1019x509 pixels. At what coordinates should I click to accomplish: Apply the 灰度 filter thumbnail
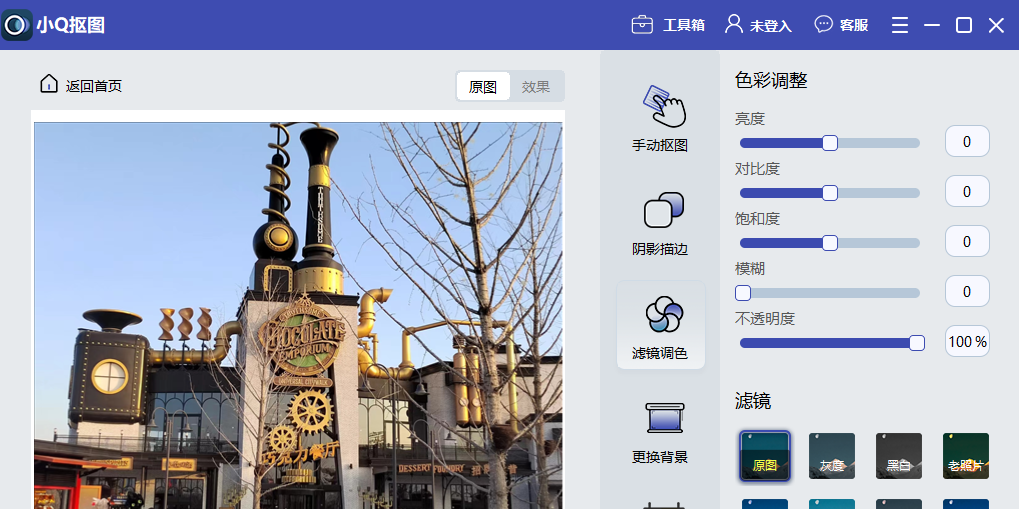pyautogui.click(x=832, y=456)
